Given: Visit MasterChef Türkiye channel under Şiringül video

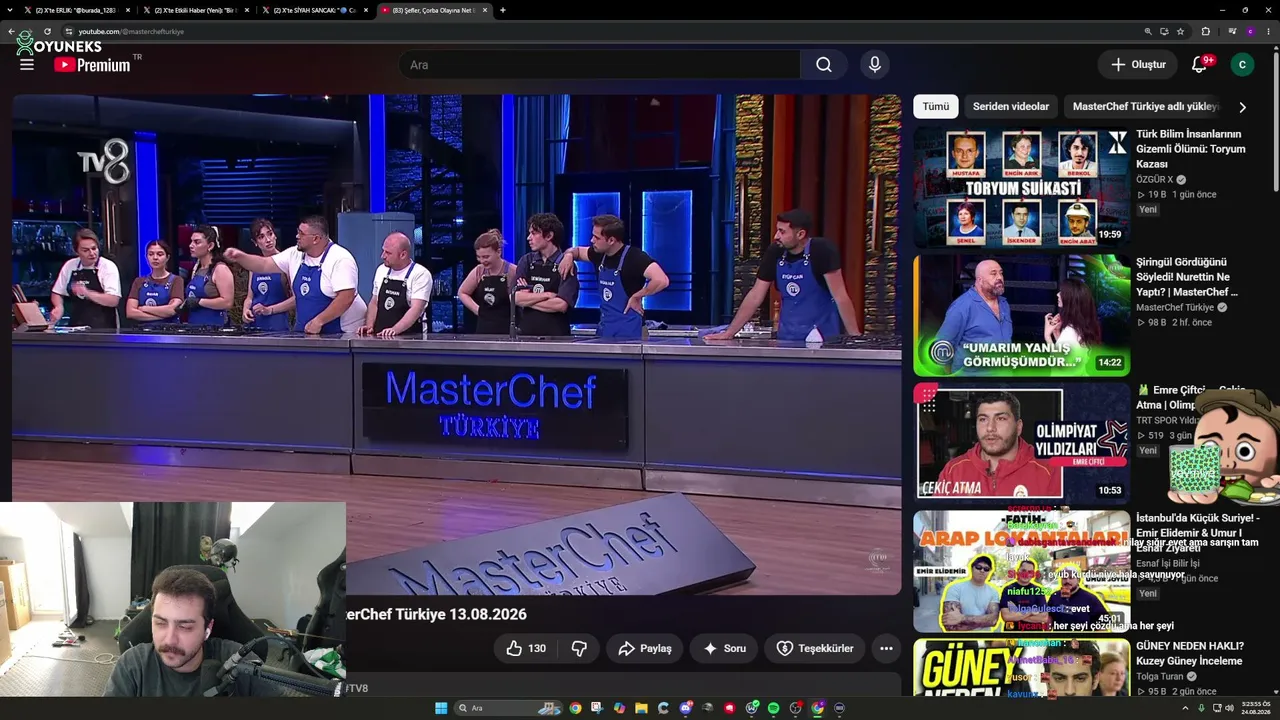Looking at the screenshot, I should pos(1175,308).
